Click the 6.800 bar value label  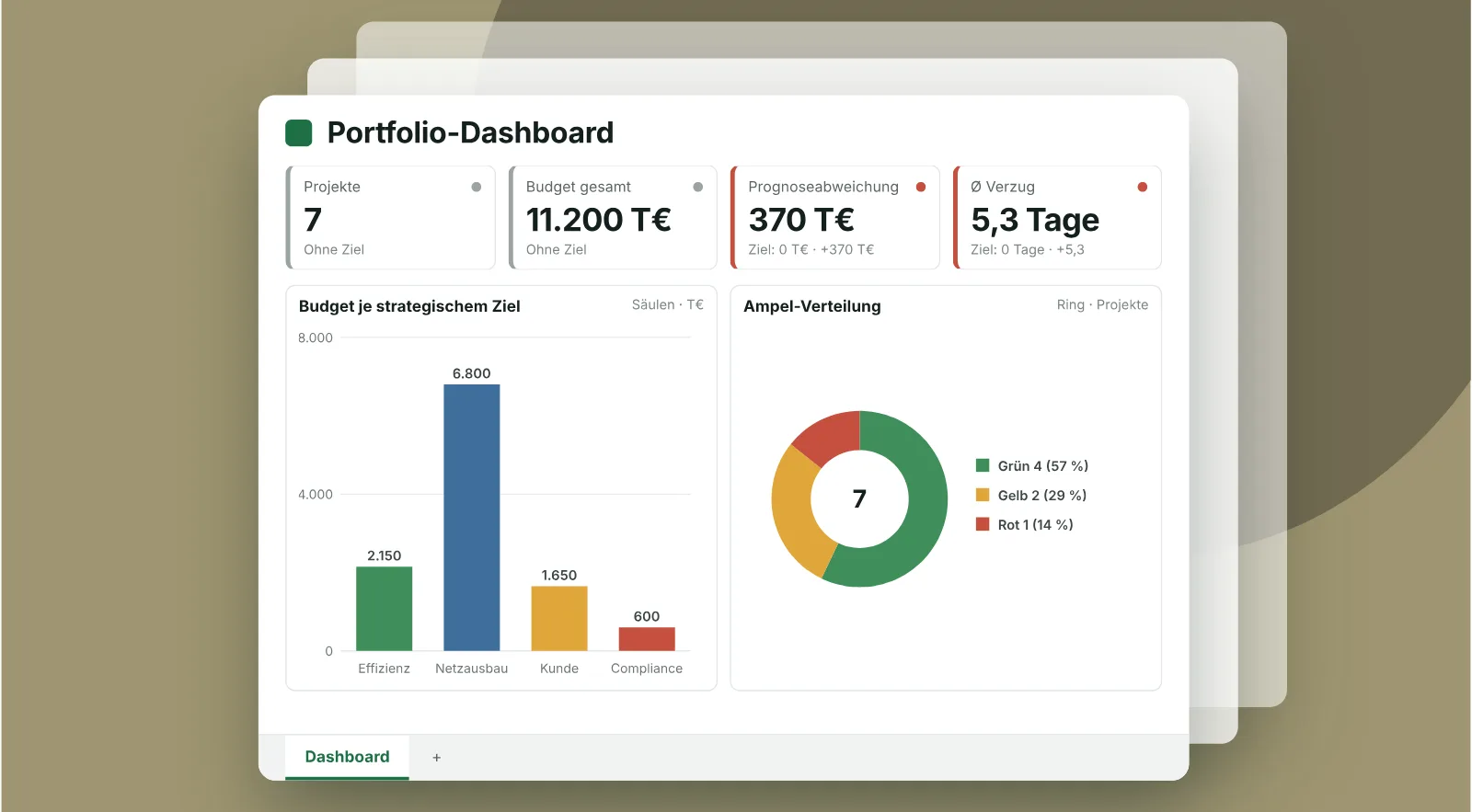pos(472,373)
